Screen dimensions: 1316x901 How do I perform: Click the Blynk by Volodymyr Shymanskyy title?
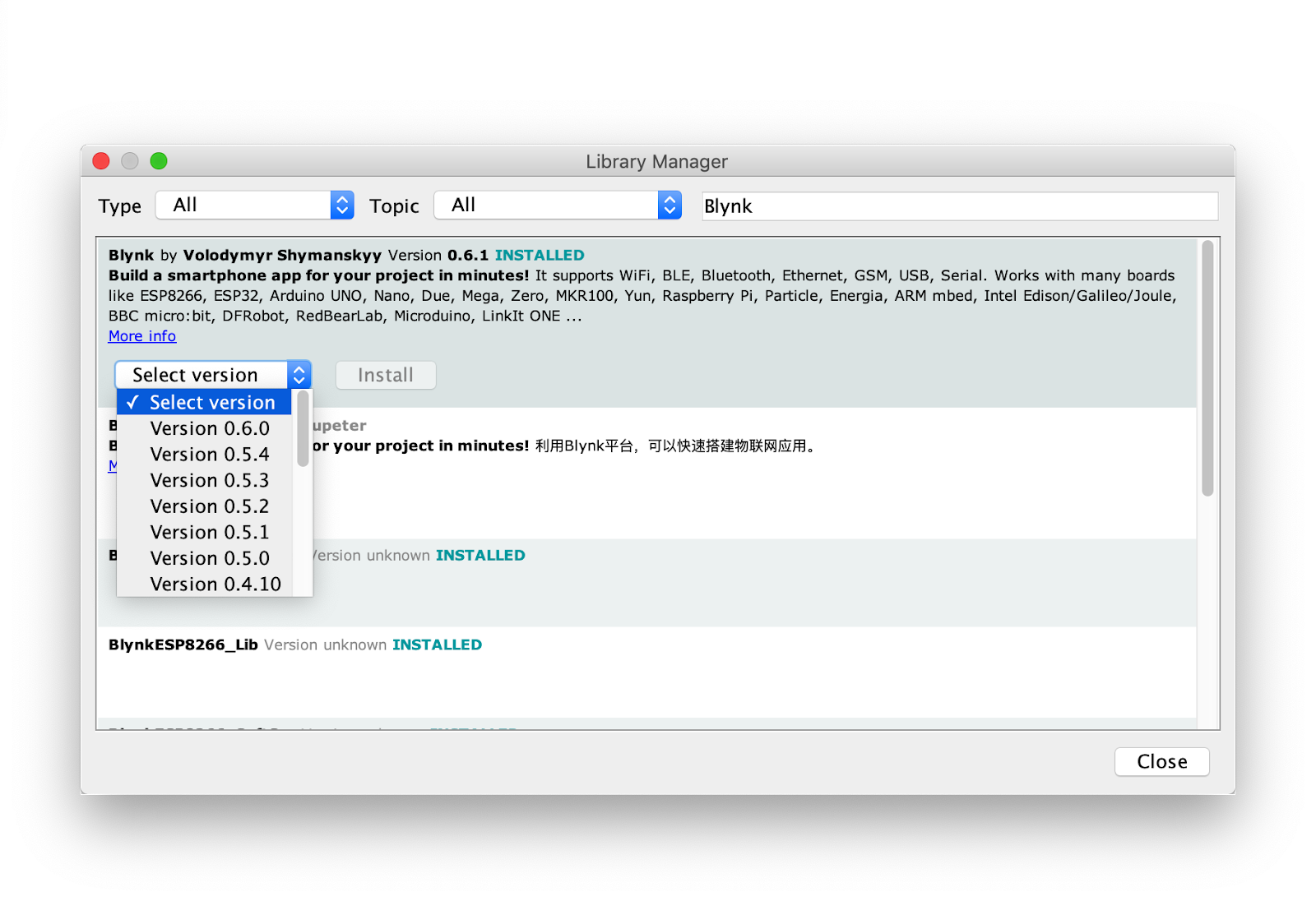245,255
